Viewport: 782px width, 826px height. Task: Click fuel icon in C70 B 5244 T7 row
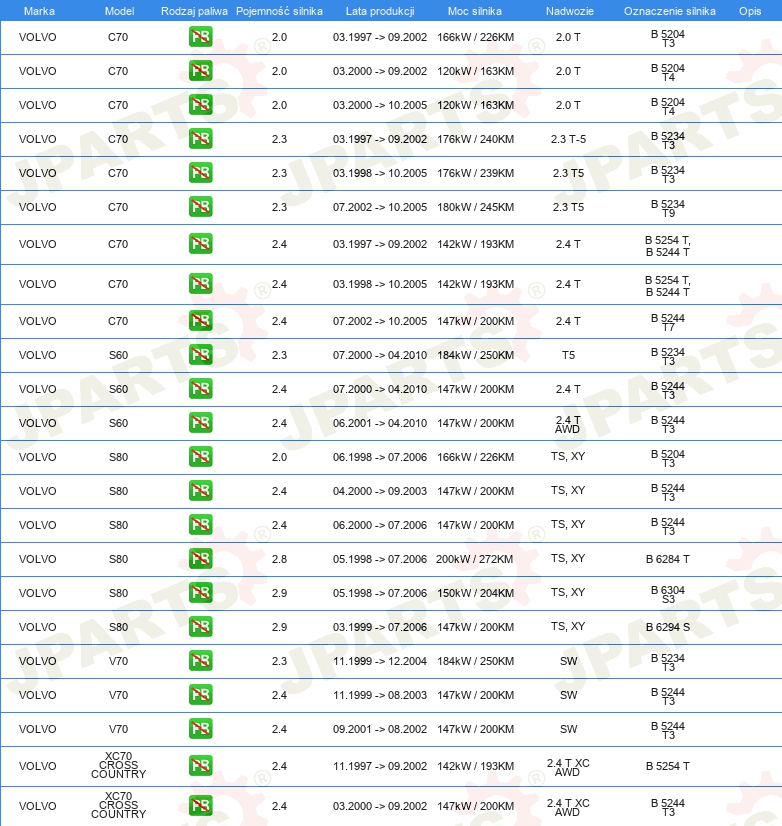(x=200, y=321)
